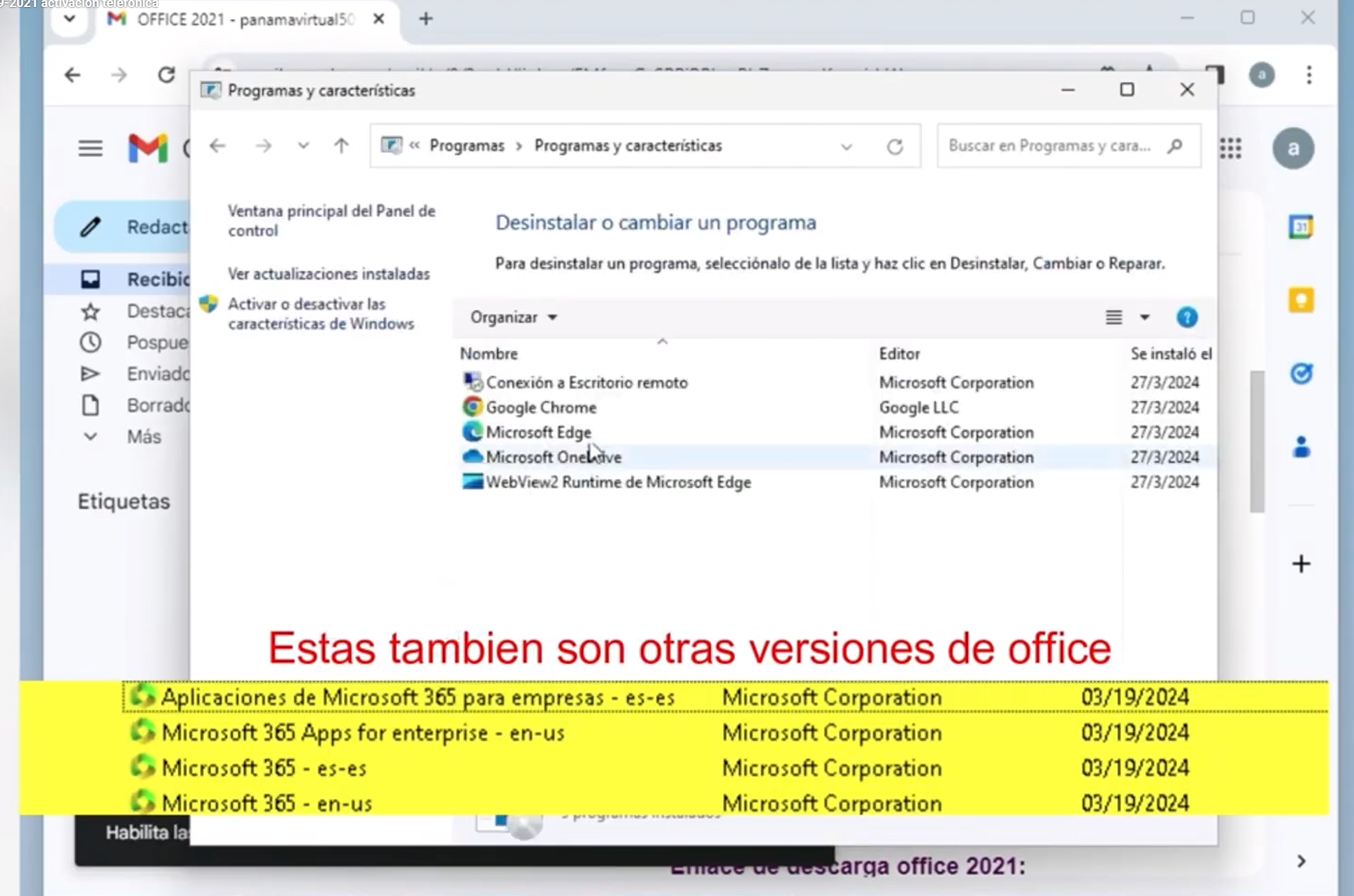Click the Gmail logo
The image size is (1354, 896).
[147, 148]
